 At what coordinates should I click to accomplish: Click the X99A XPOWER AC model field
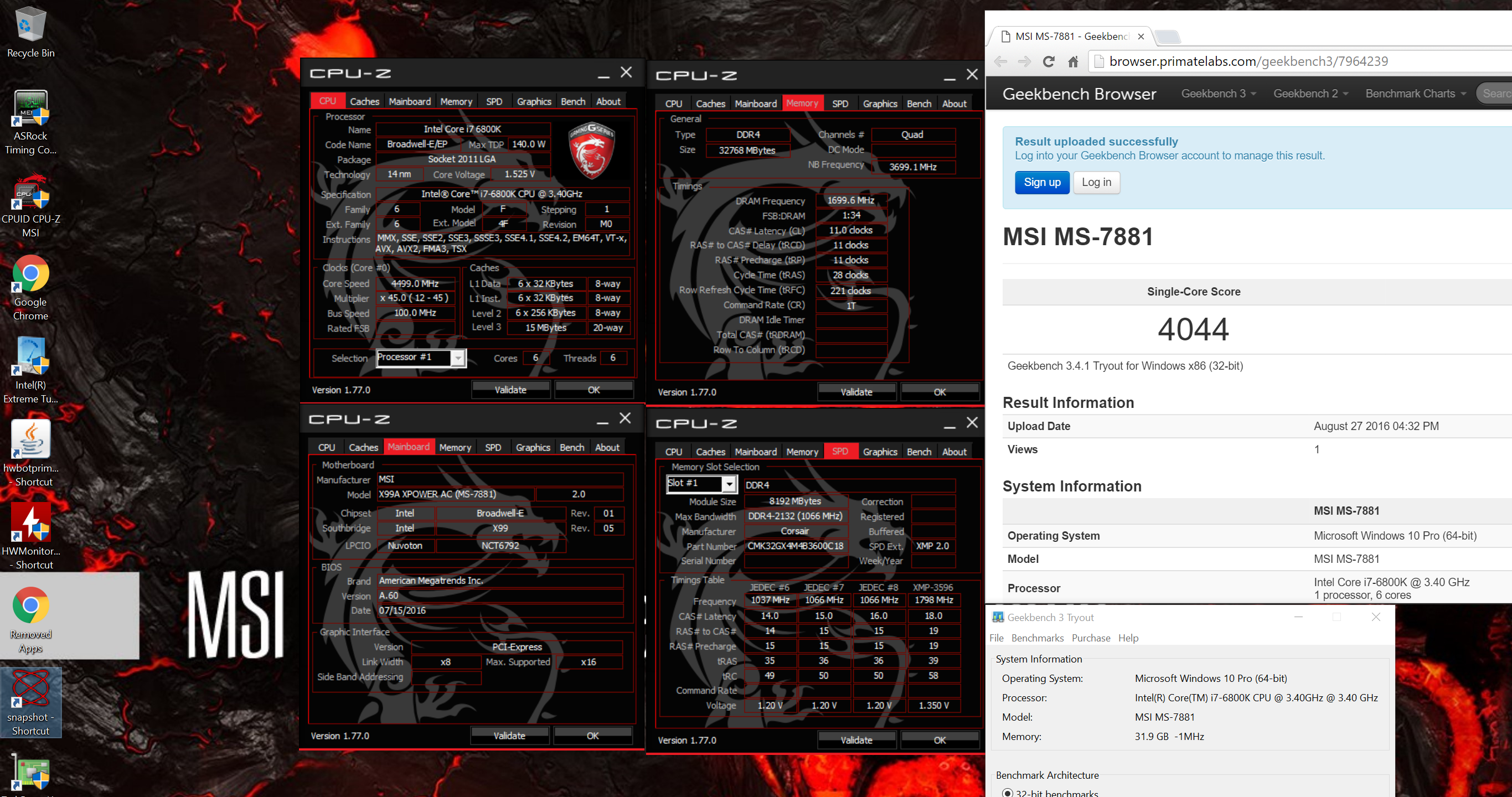pyautogui.click(x=455, y=494)
